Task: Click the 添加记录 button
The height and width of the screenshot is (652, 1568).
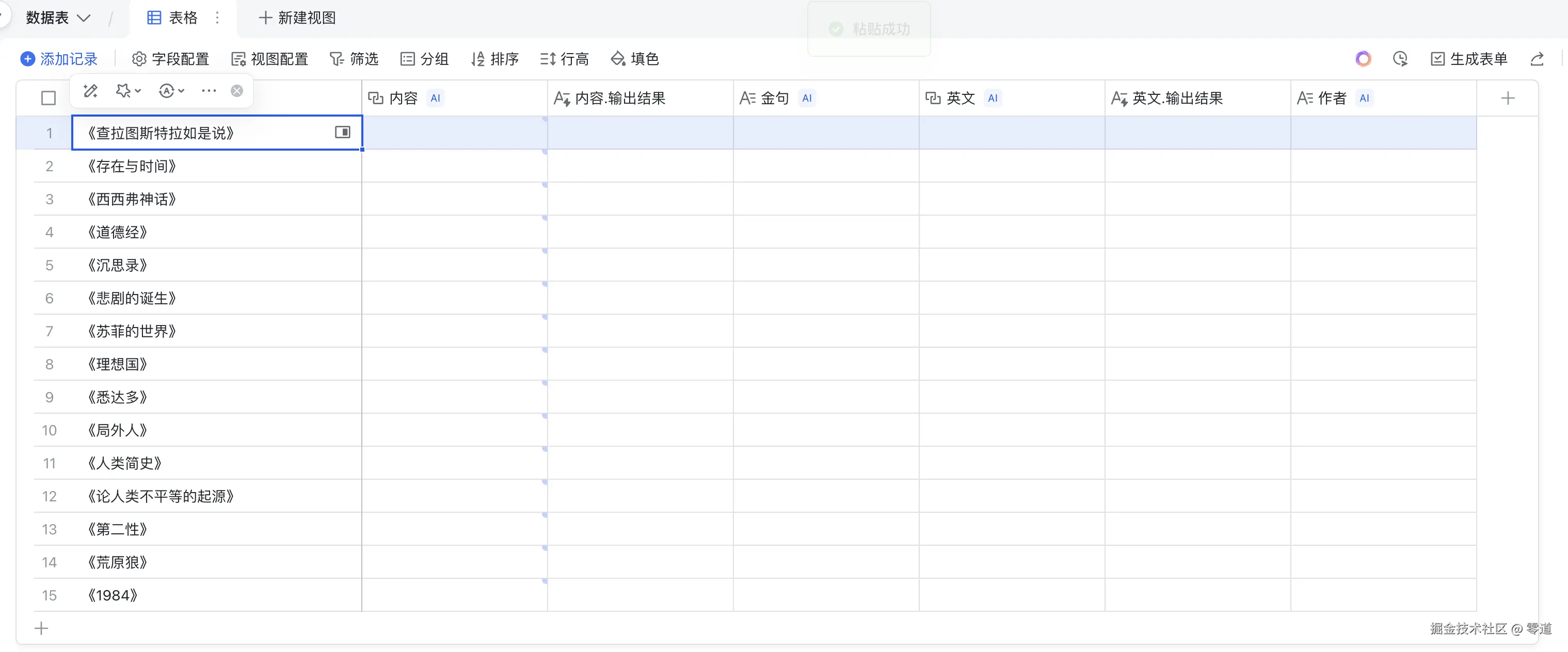Action: coord(59,58)
